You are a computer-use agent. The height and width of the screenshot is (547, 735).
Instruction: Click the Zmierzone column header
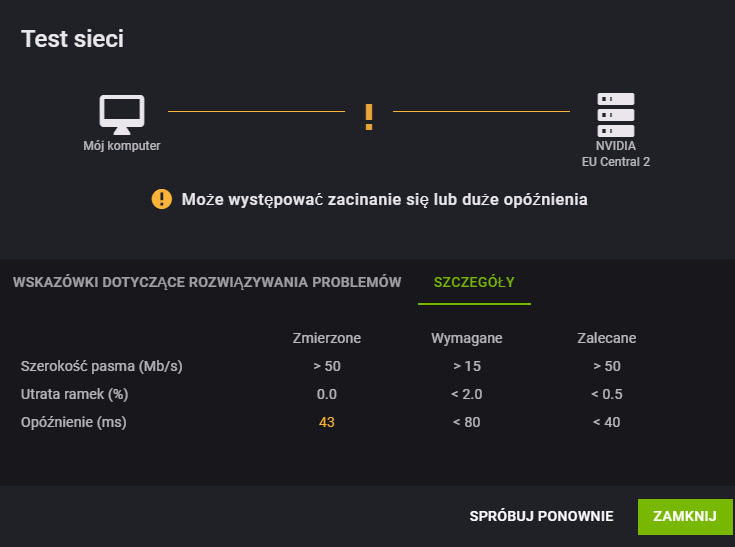click(327, 338)
